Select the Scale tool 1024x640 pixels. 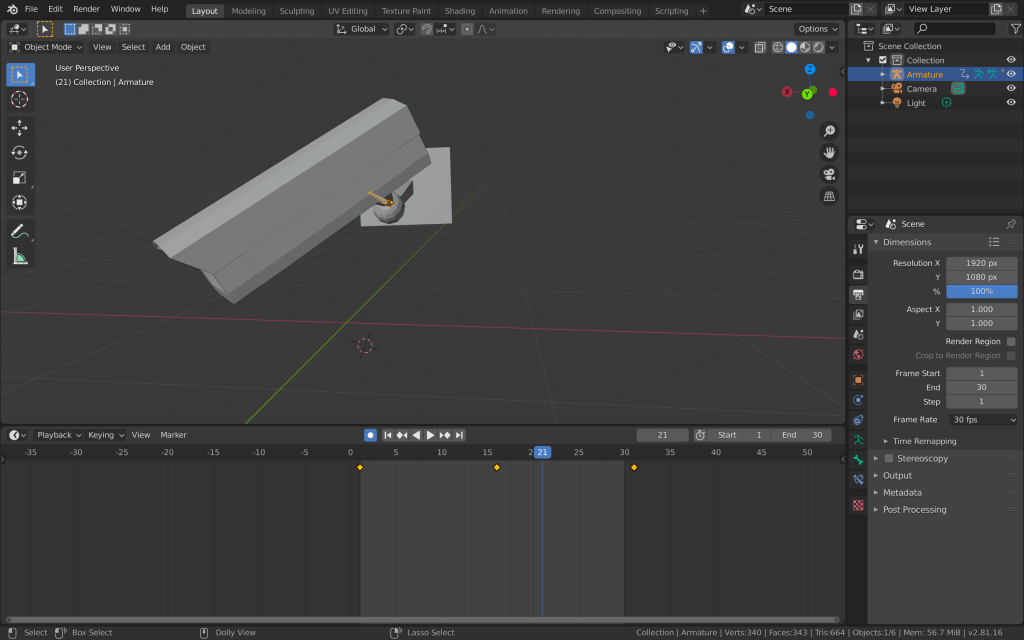click(19, 177)
